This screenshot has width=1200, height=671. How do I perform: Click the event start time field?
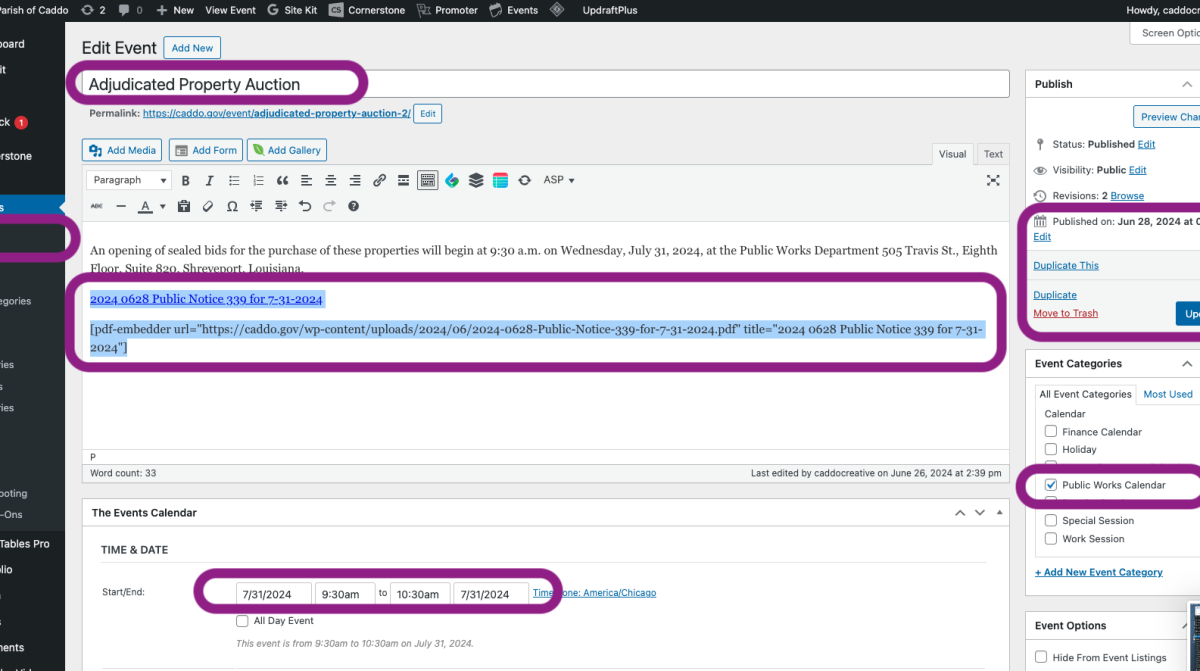click(x=344, y=594)
